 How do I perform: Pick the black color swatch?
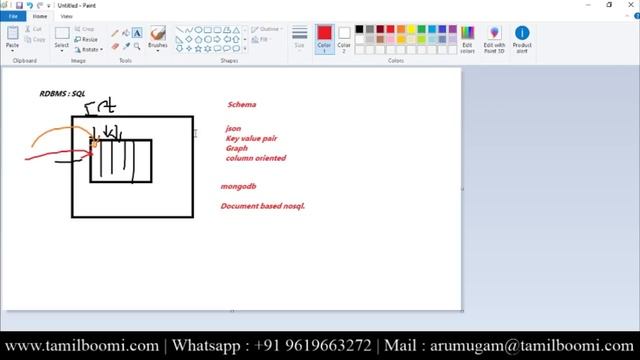tap(359, 29)
